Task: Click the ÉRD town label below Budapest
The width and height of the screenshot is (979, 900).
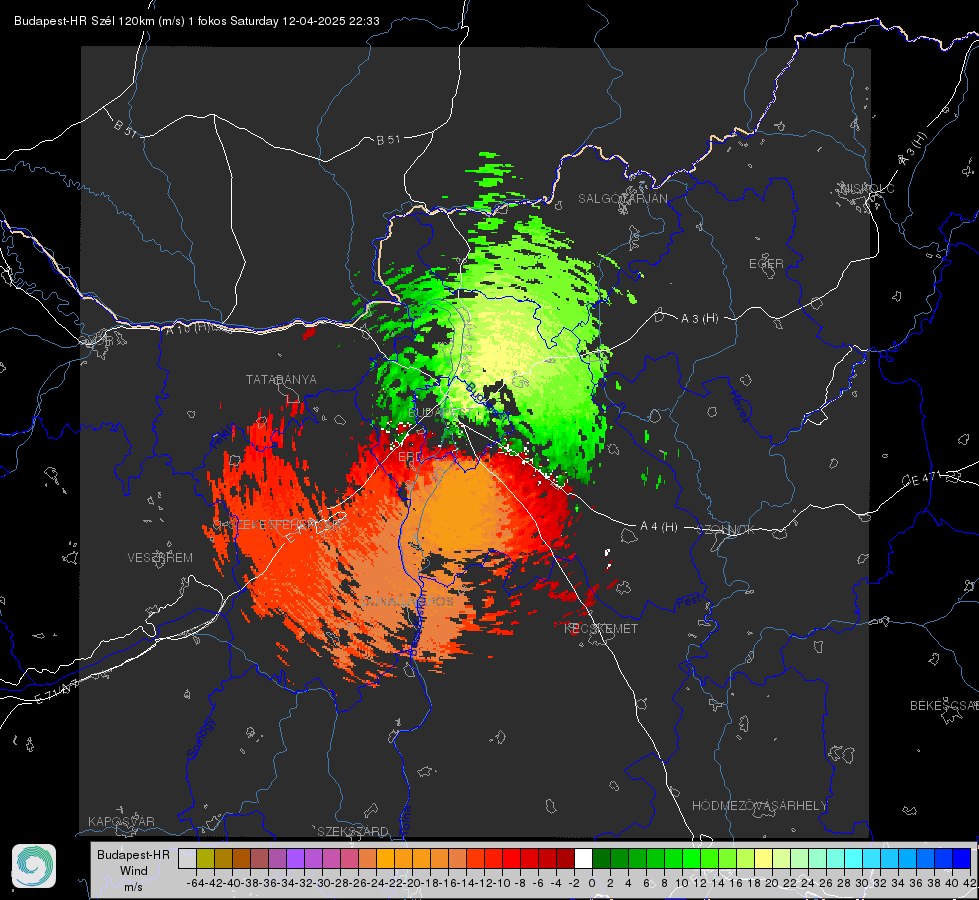Action: [410, 457]
